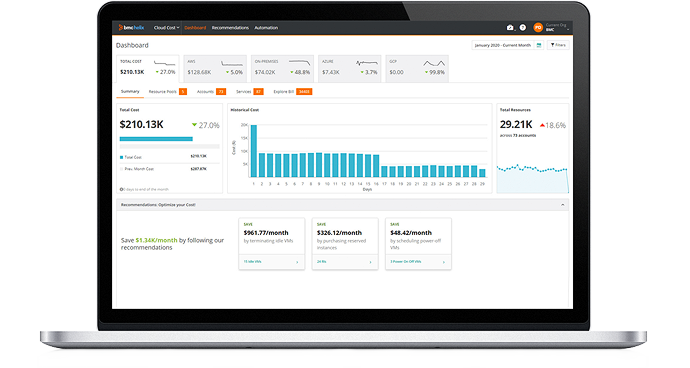Click the arrow on the 24 RIs card
This screenshot has height=368, width=690.
pyautogui.click(x=370, y=262)
